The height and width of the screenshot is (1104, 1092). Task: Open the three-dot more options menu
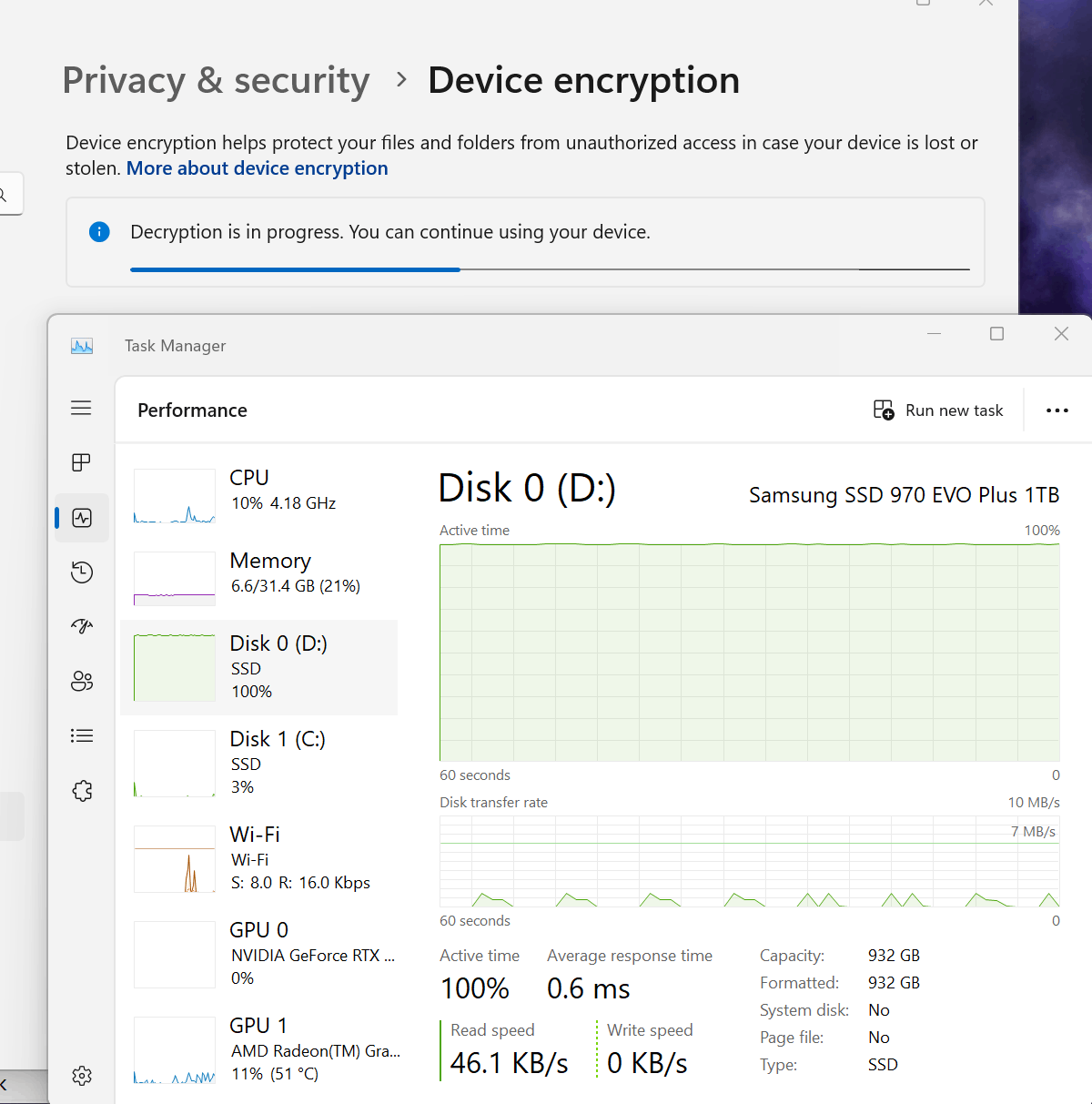[x=1057, y=410]
